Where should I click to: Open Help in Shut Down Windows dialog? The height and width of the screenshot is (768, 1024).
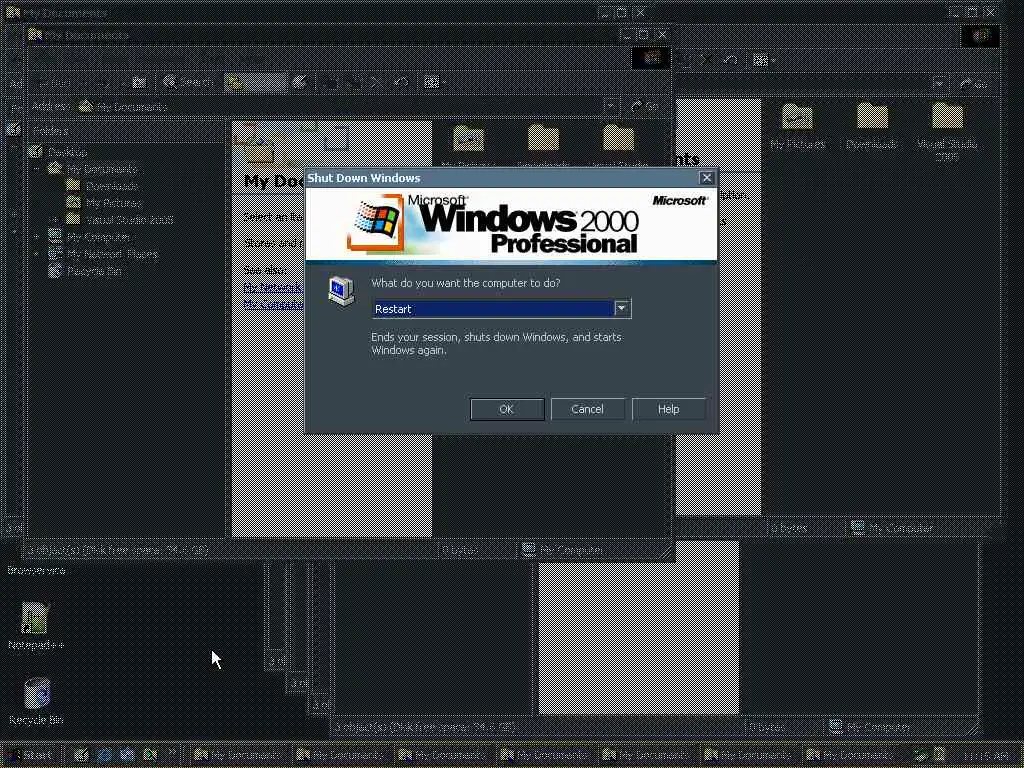668,409
